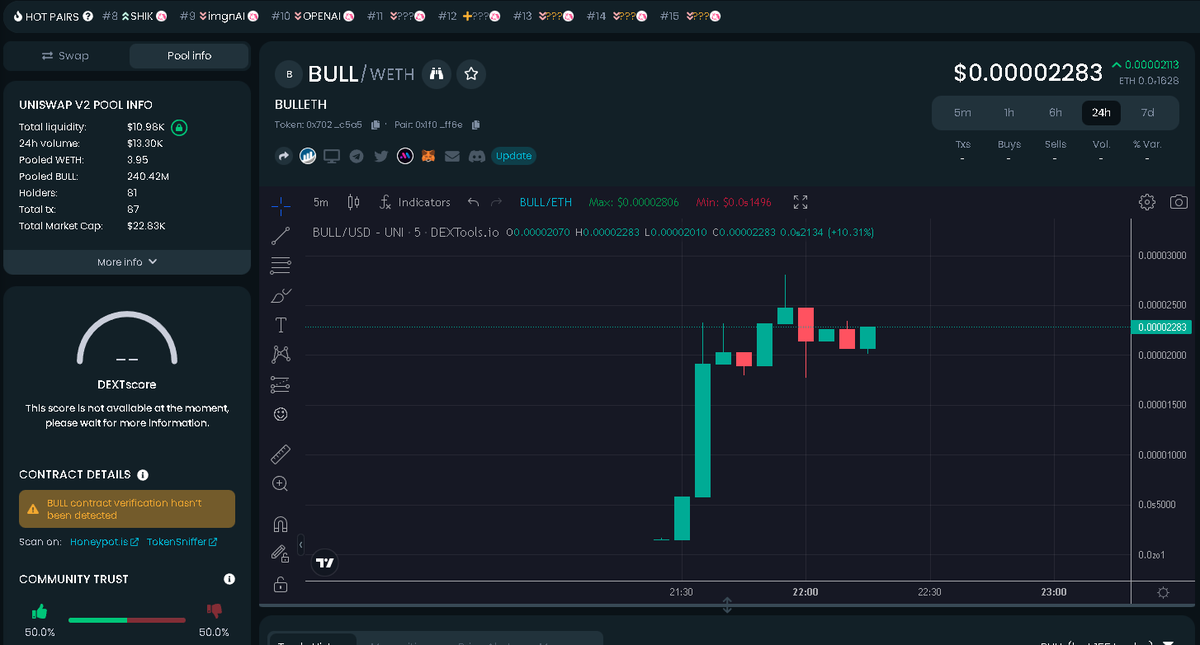This screenshot has height=645, width=1200.
Task: Select the 6h stats period
Action: click(1055, 113)
